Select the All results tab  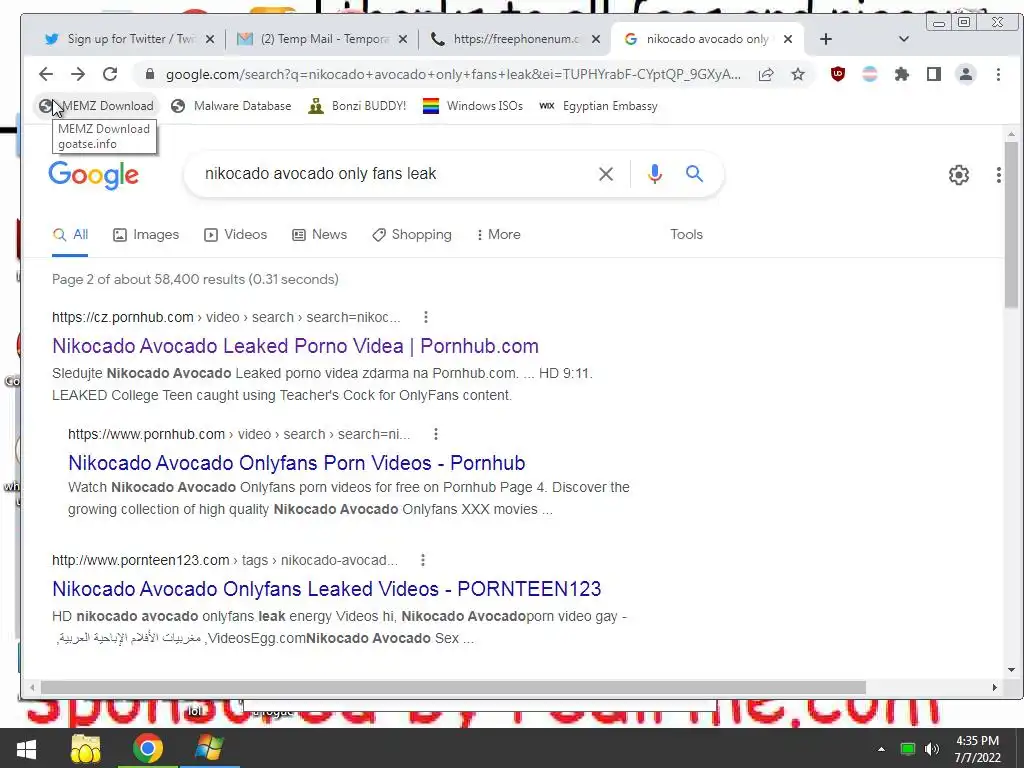[x=71, y=234]
